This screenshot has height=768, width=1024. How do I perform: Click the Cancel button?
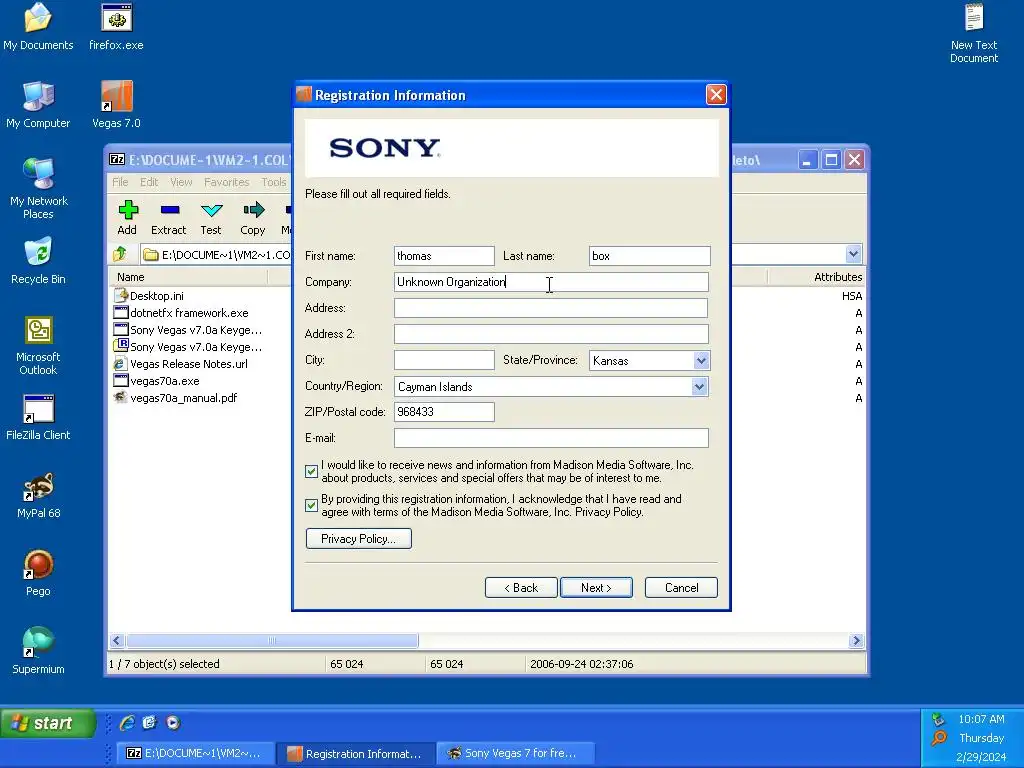coord(681,588)
